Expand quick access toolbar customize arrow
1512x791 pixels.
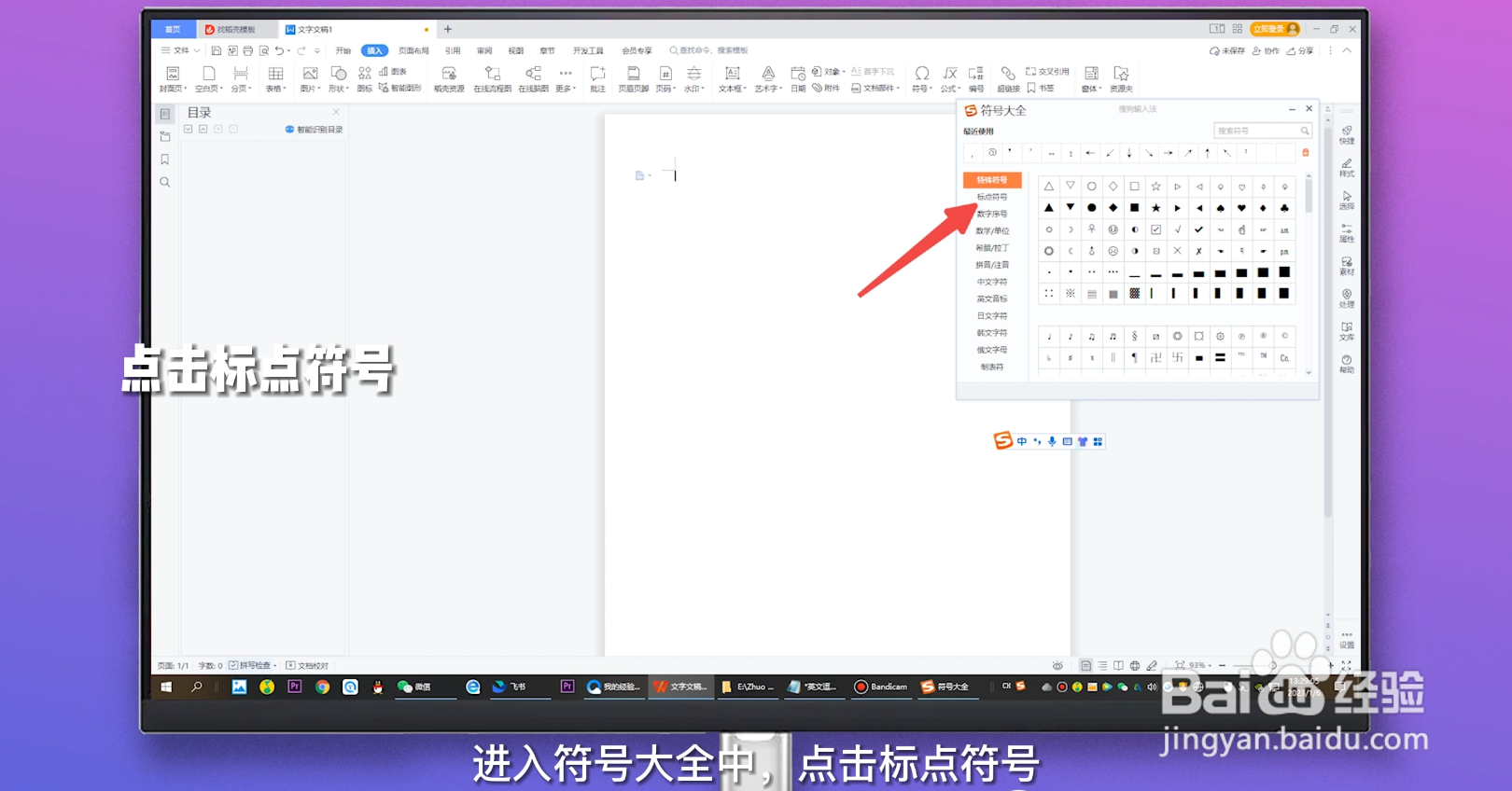(x=317, y=50)
